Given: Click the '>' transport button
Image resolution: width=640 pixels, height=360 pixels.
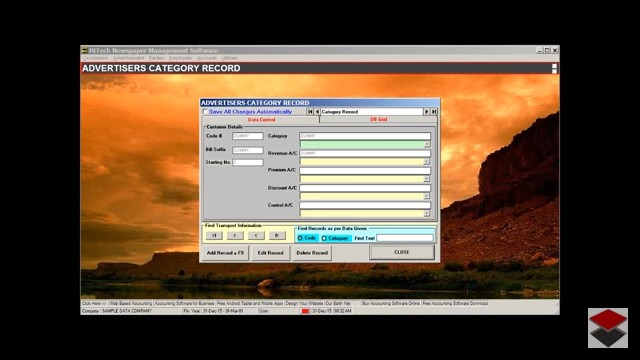Looking at the screenshot, I should [x=235, y=235].
